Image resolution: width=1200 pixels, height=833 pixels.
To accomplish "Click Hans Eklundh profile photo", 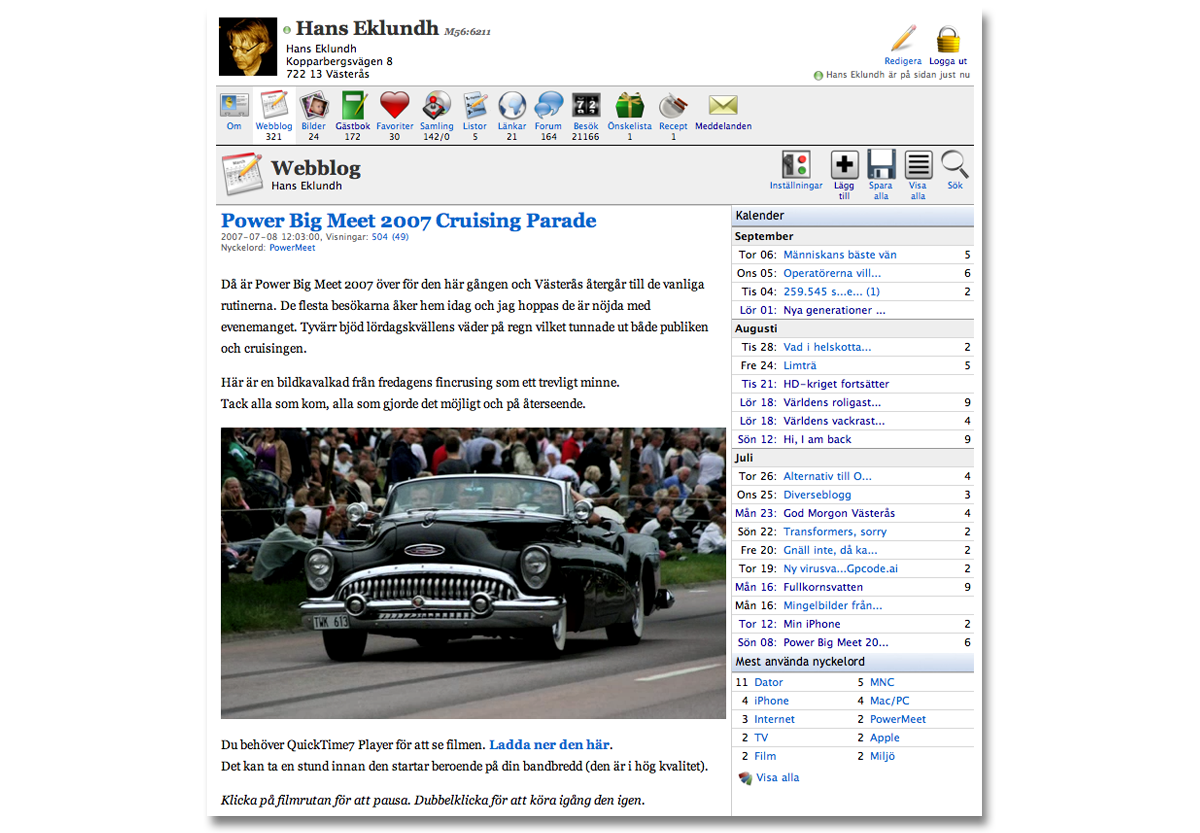I will click(x=248, y=47).
